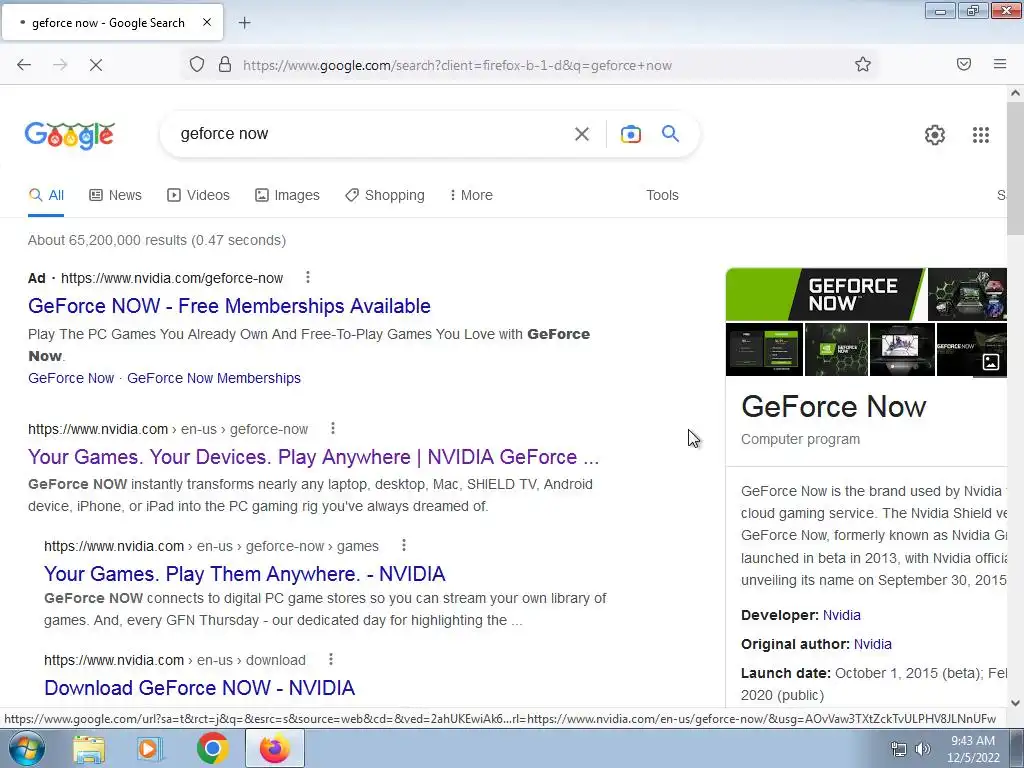The image size is (1024, 768).
Task: Open second thumbnail with green NVIDIA logo
Action: pyautogui.click(x=837, y=349)
